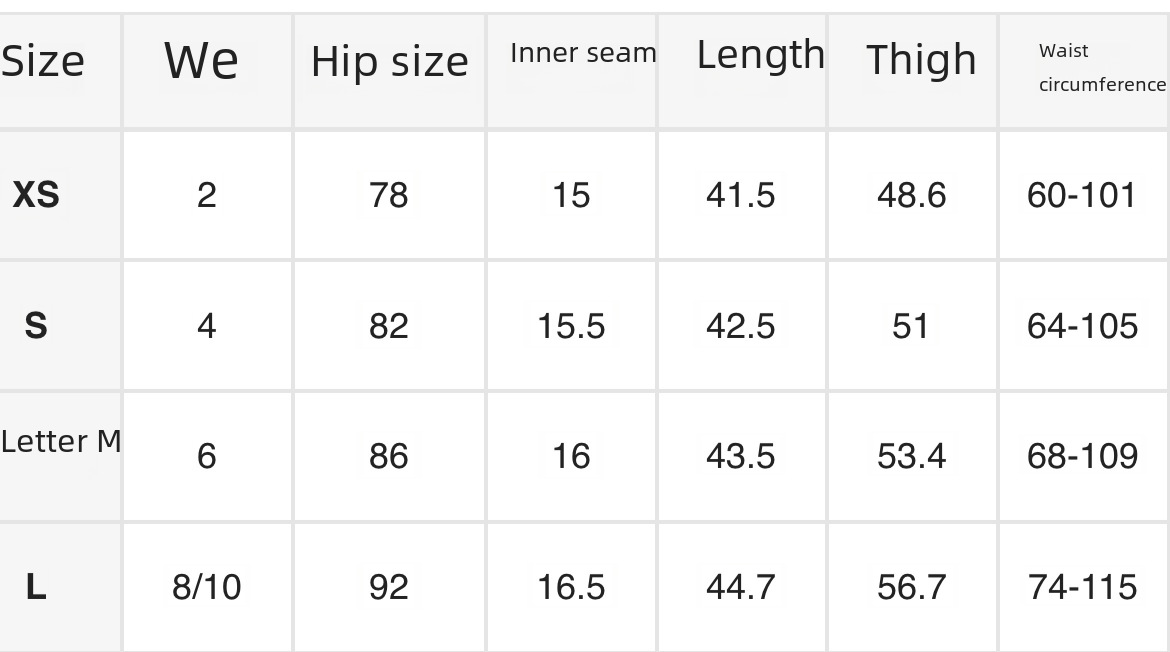
Task: Select length value 44.7 for size L
Action: coord(740,587)
